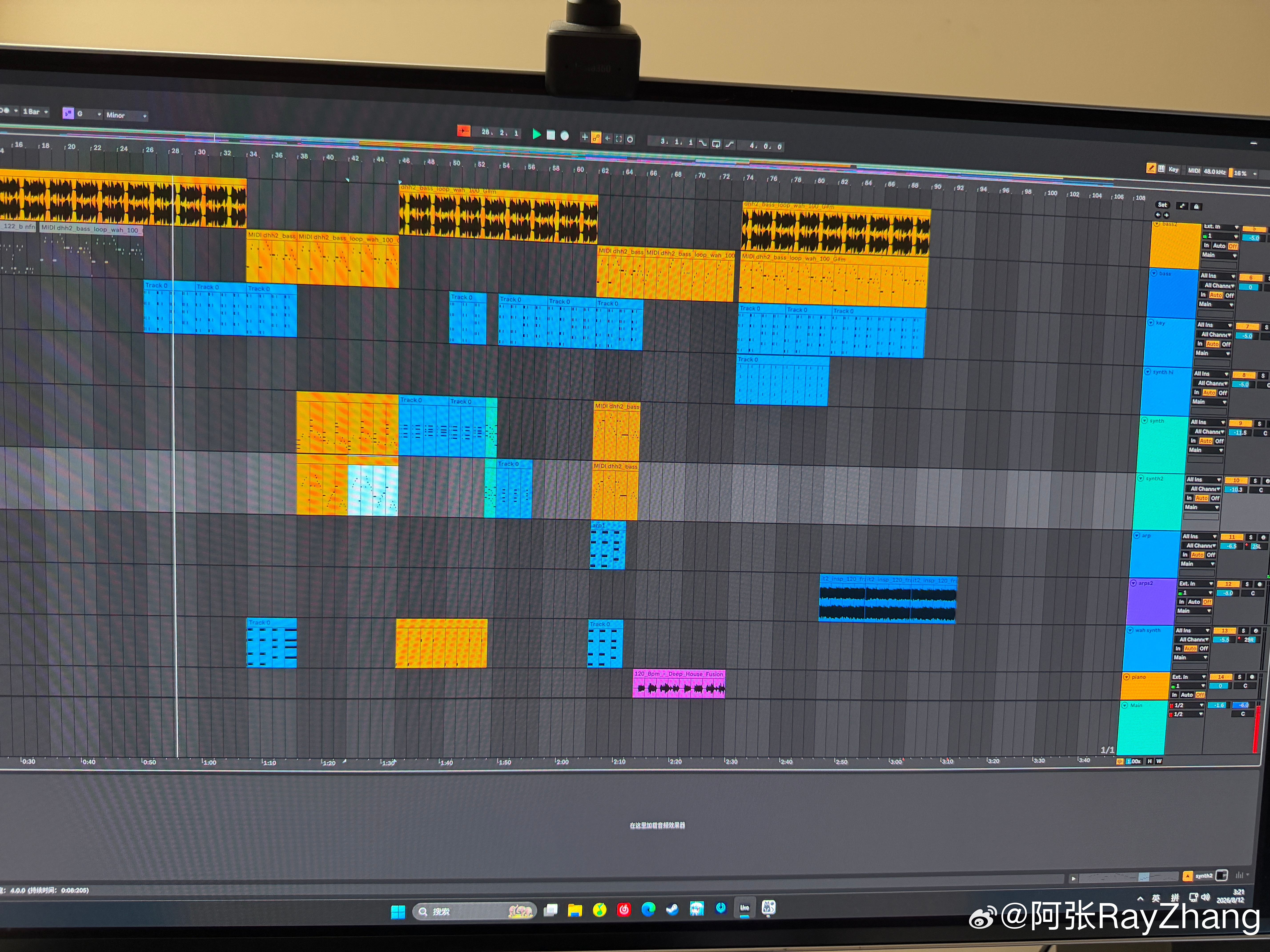Toggle the Computer MIDI Keyboard icon

(x=1161, y=169)
